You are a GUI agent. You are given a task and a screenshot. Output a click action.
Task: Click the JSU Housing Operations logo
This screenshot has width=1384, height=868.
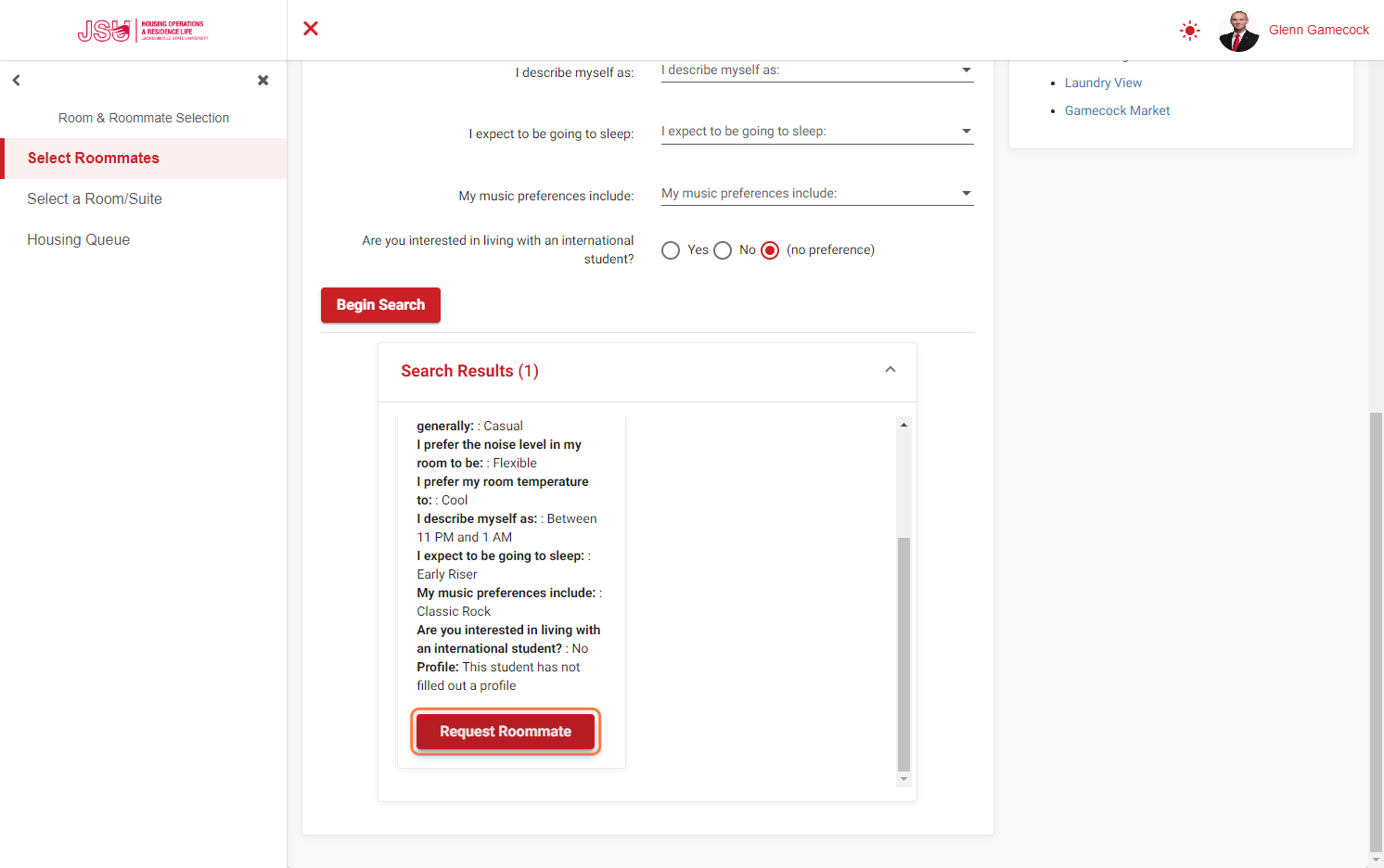pyautogui.click(x=143, y=31)
